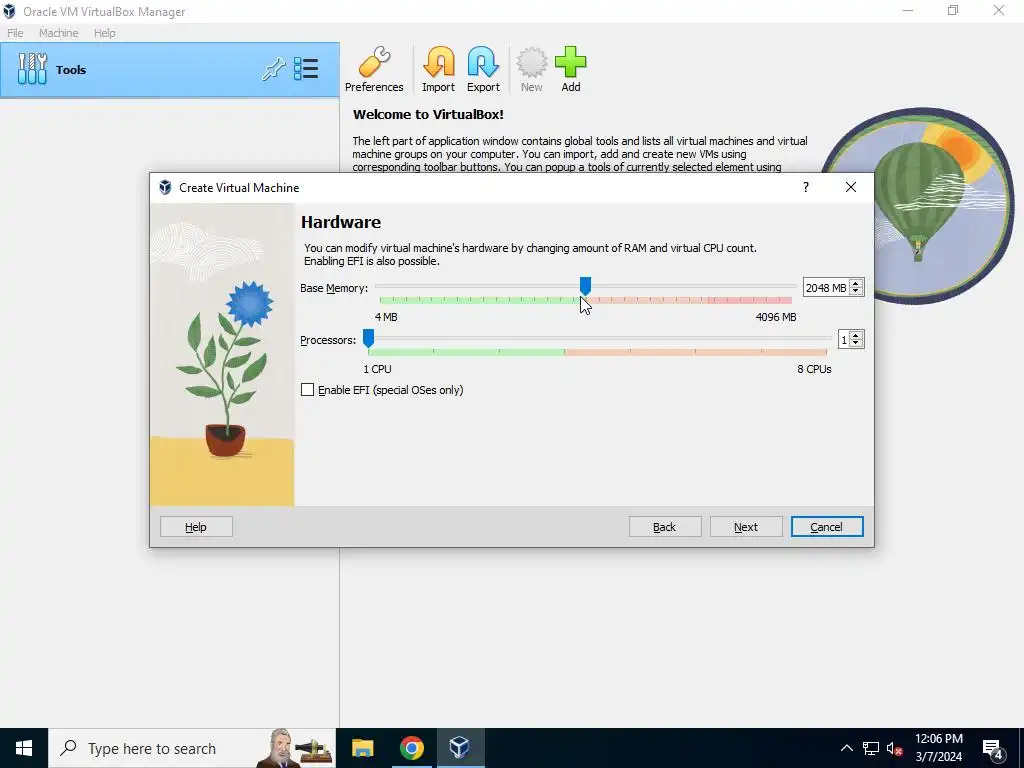This screenshot has width=1024, height=768.
Task: Select the Tools icon in the left panel
Action: click(32, 69)
